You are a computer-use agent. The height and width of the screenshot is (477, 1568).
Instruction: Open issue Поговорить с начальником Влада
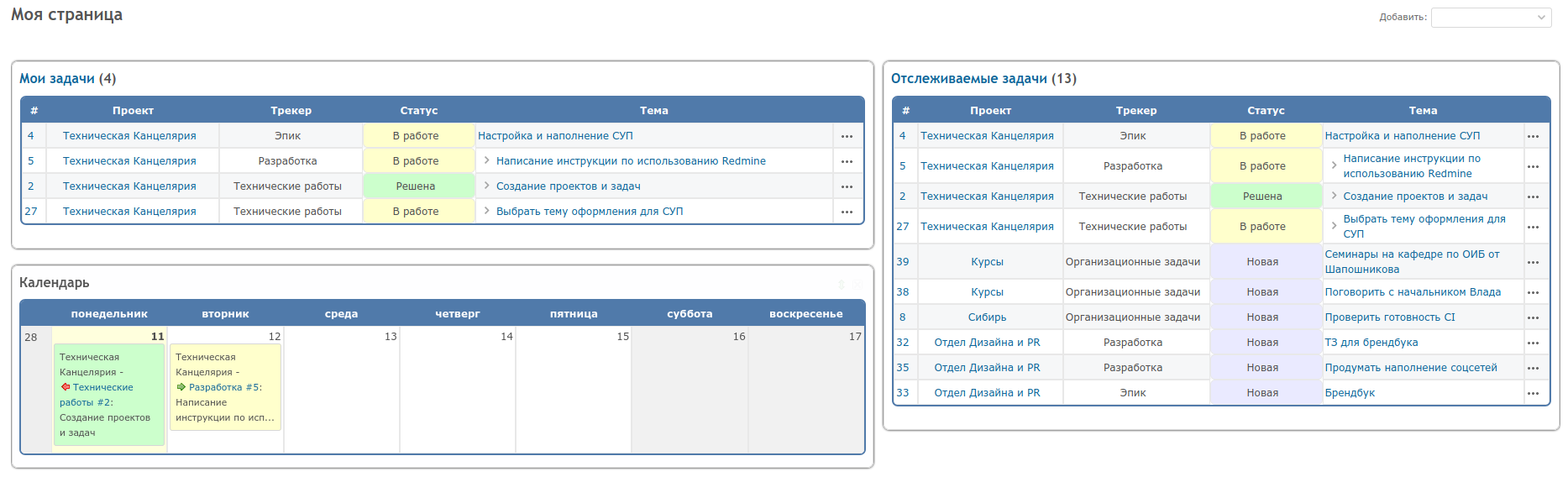(x=1413, y=292)
